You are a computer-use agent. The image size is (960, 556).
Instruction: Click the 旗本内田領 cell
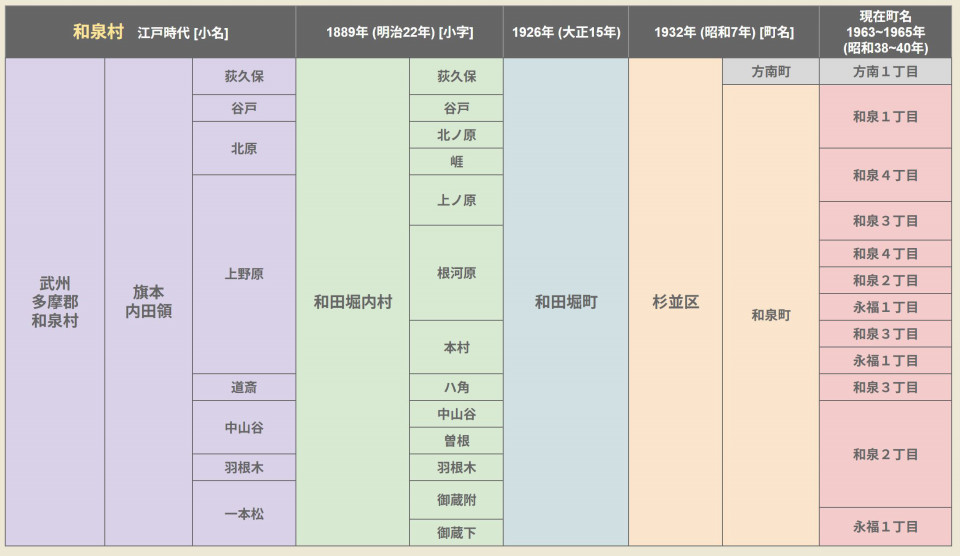pos(148,302)
